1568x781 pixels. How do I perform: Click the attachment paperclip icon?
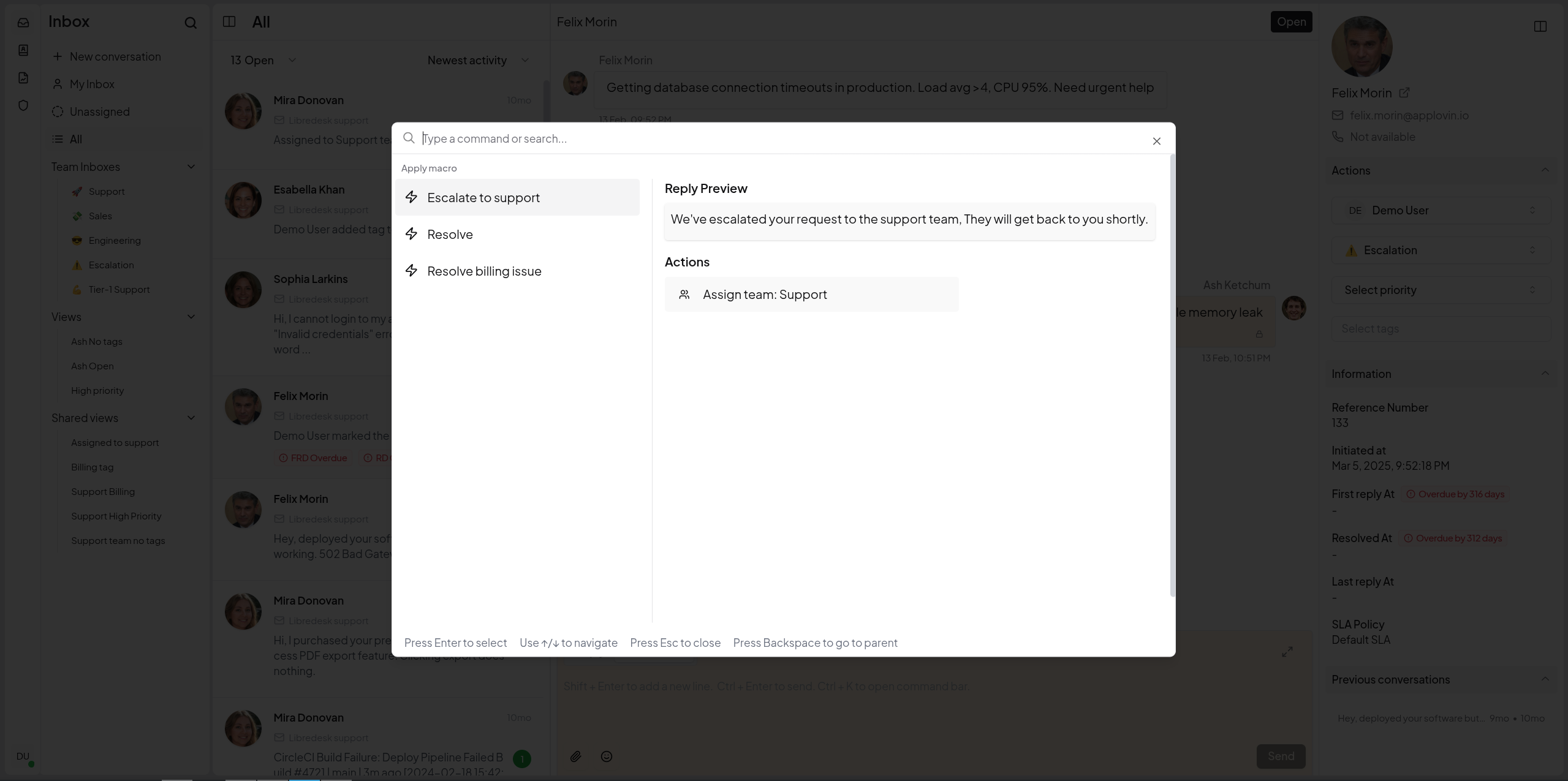pyautogui.click(x=575, y=756)
